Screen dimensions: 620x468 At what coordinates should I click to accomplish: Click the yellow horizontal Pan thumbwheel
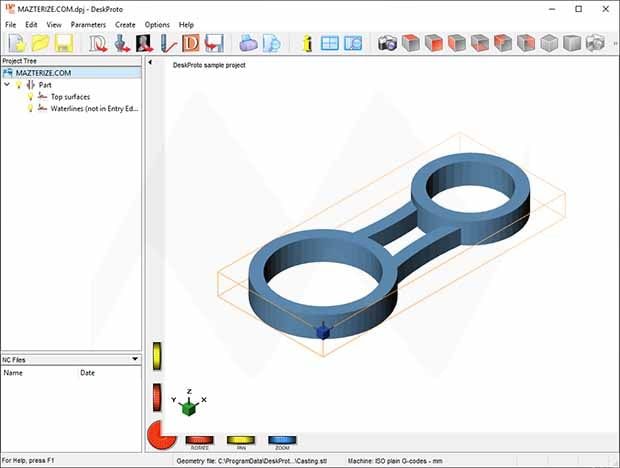click(x=241, y=440)
